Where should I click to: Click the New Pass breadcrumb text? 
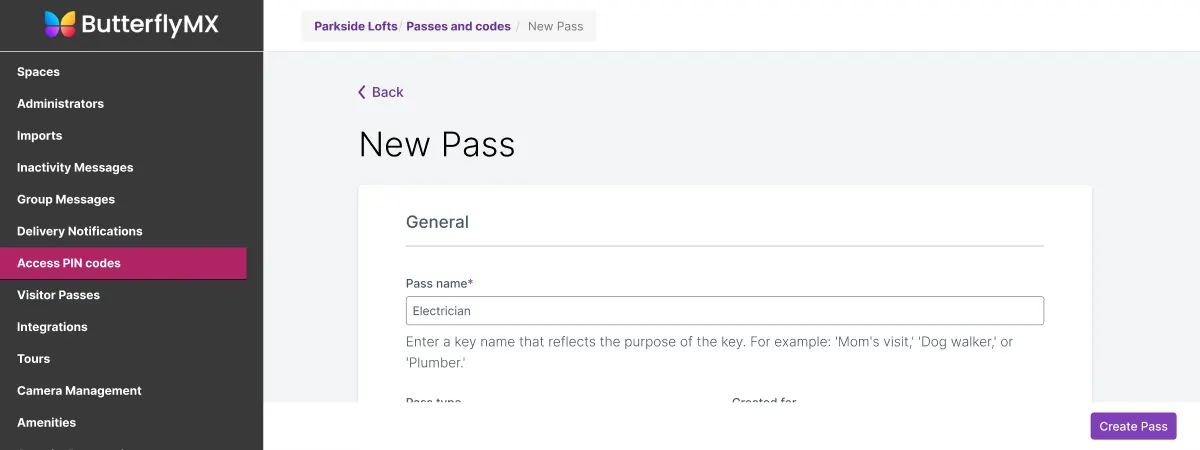[555, 26]
